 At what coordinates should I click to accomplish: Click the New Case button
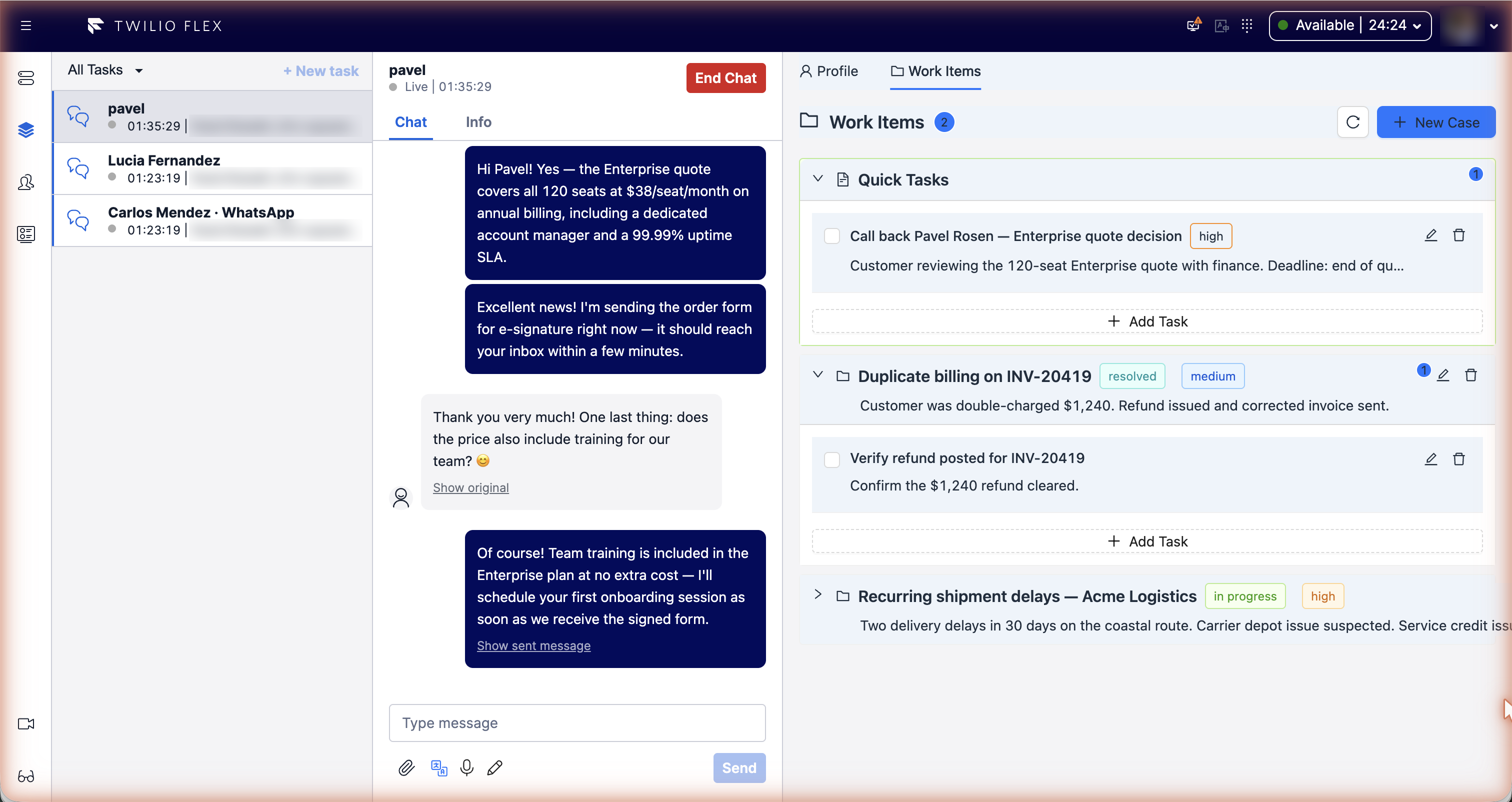click(1435, 122)
